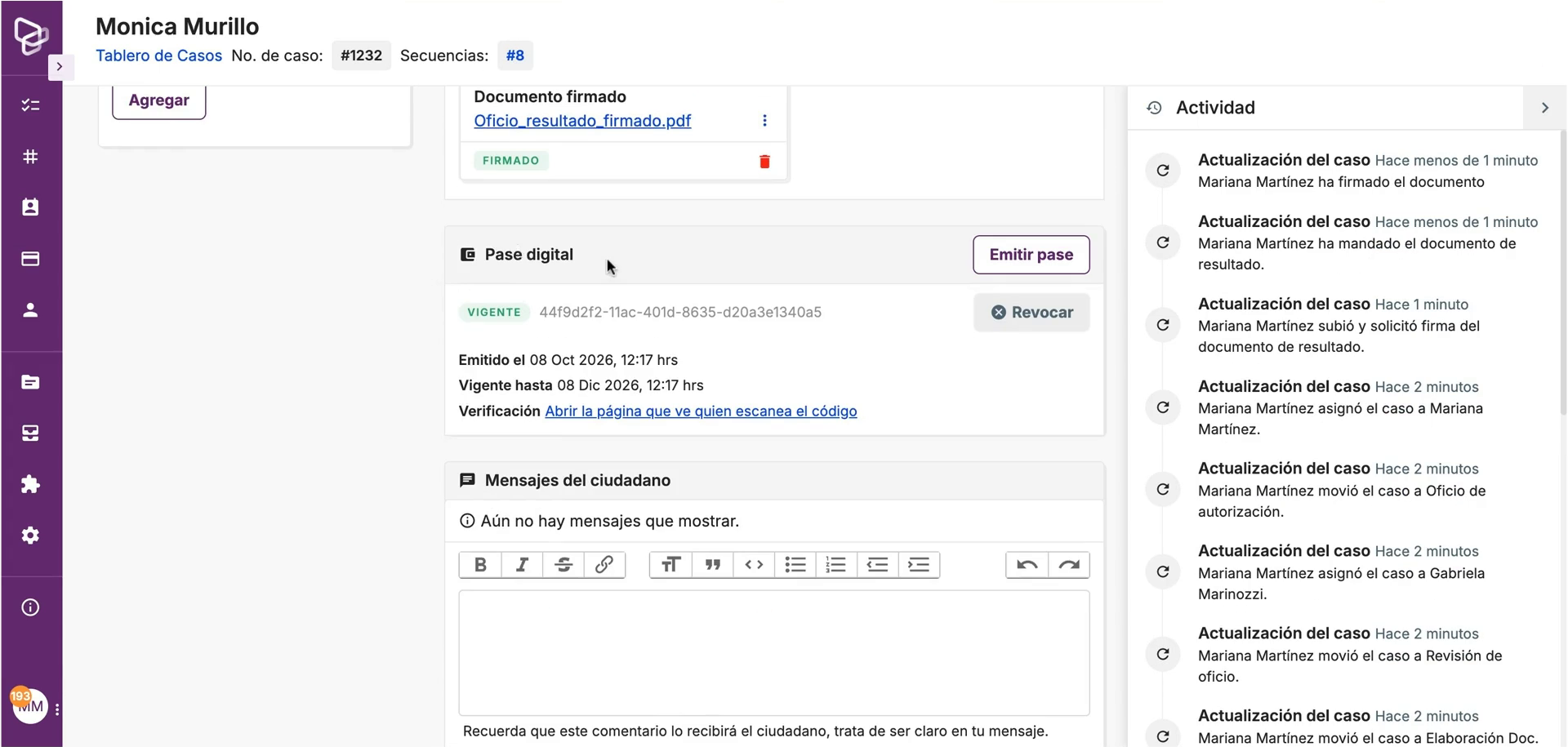Open the settings gear in sidebar
Image resolution: width=1568 pixels, height=747 pixels.
tap(30, 536)
